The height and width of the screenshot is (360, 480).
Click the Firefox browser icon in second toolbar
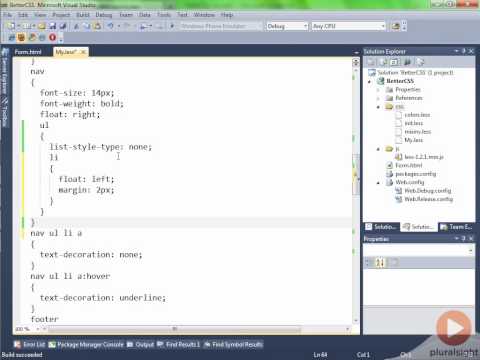[32, 37]
